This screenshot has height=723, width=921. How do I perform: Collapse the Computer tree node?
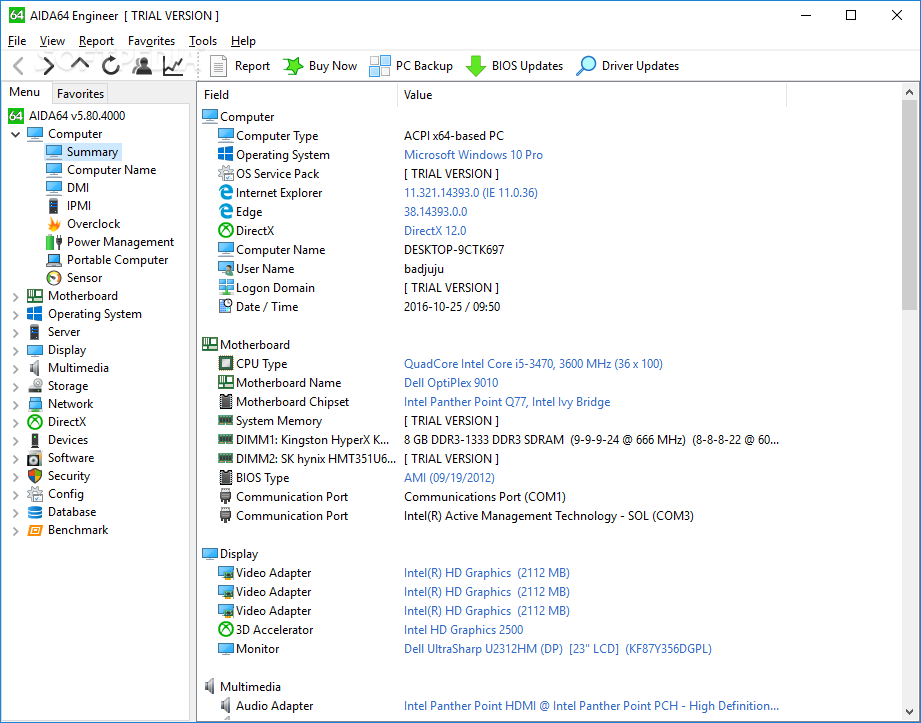[16, 134]
